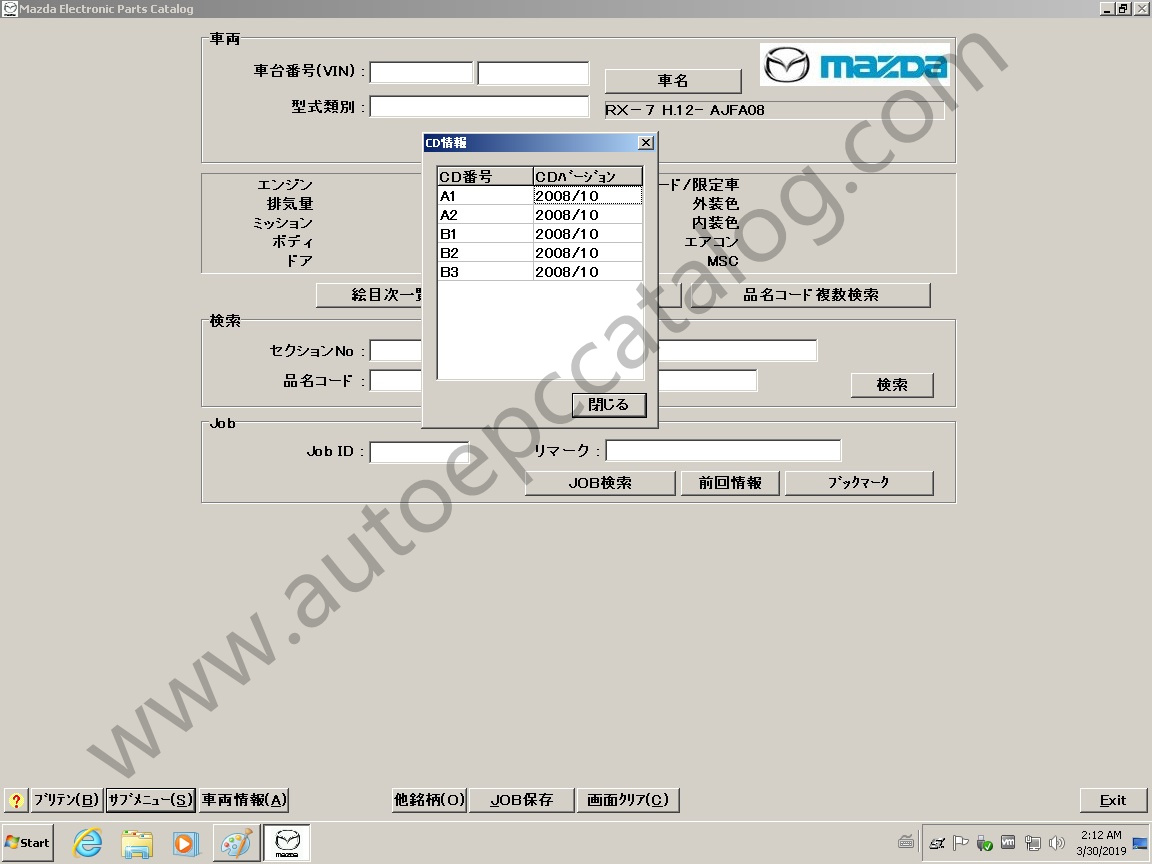
Task: Click the 車名 button
Action: [673, 81]
